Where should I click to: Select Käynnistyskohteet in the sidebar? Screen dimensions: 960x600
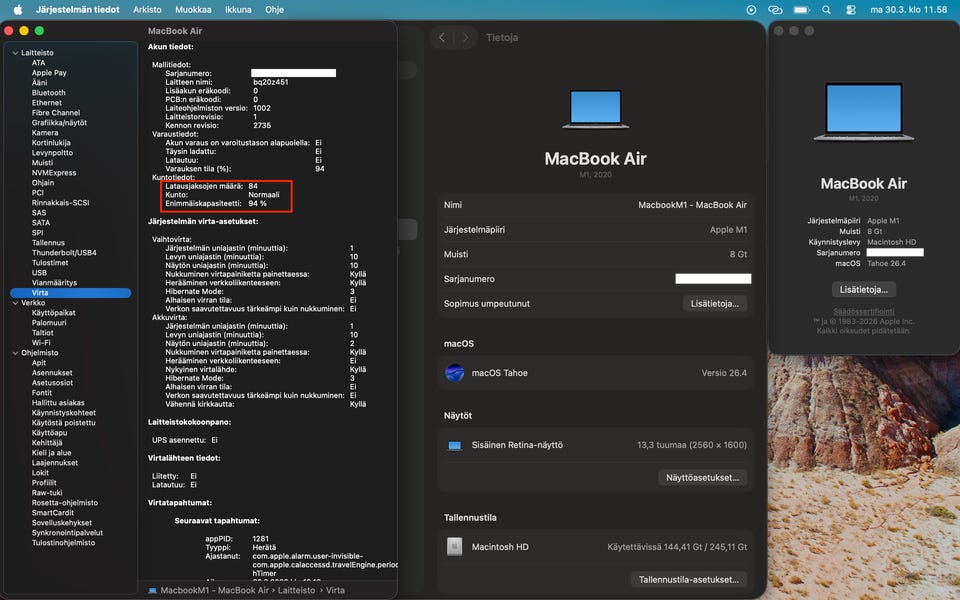pyautogui.click(x=64, y=413)
